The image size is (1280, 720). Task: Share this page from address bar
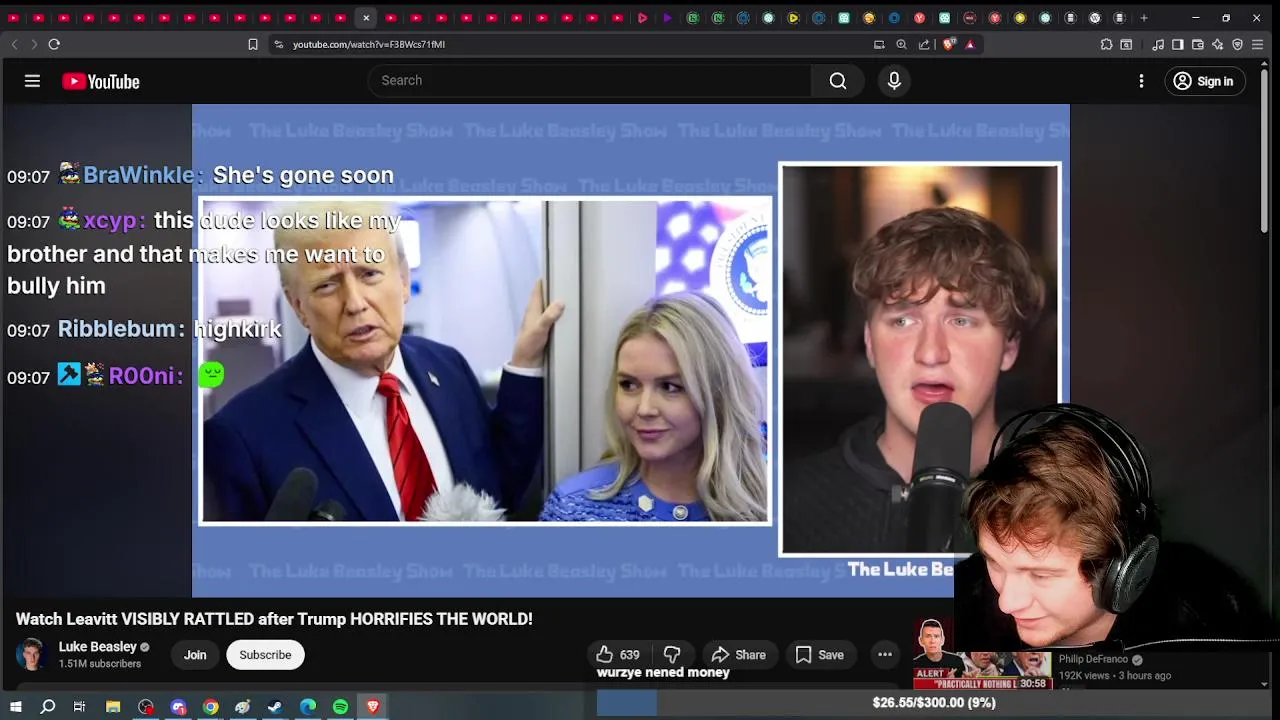pyautogui.click(x=924, y=44)
